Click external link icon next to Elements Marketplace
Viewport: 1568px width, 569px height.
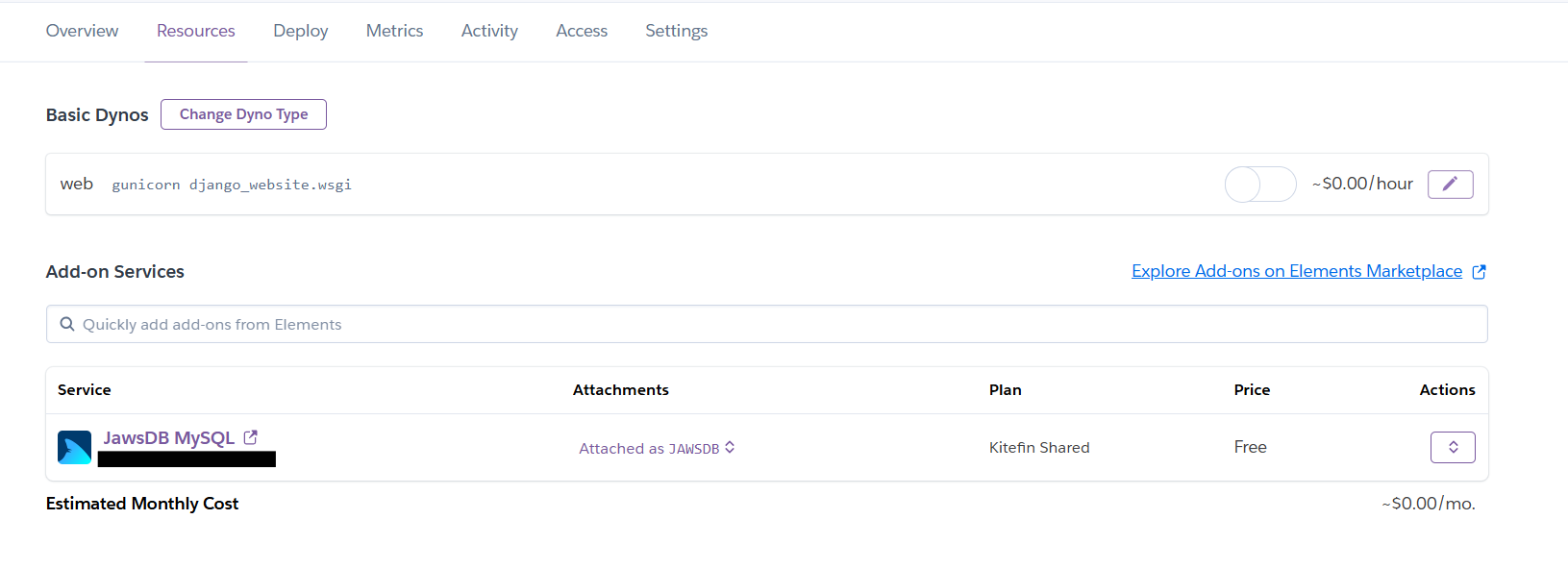click(1479, 272)
